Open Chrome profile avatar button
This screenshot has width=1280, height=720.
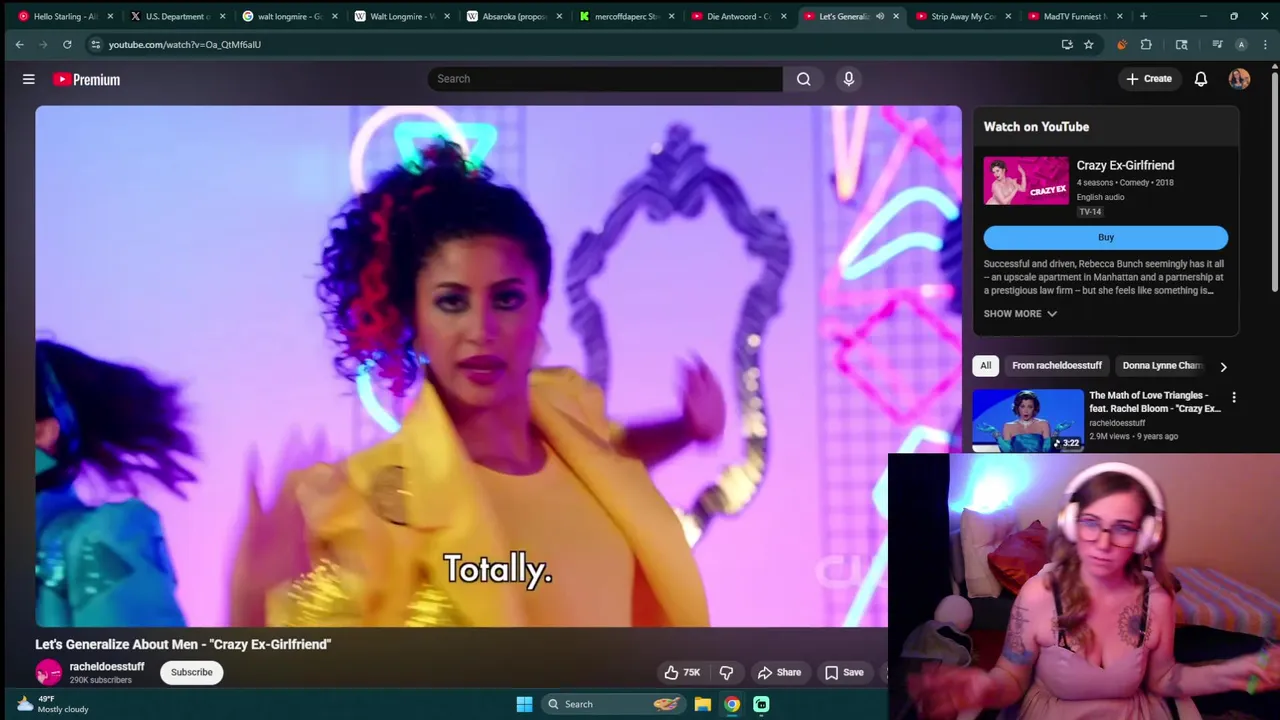click(1241, 44)
